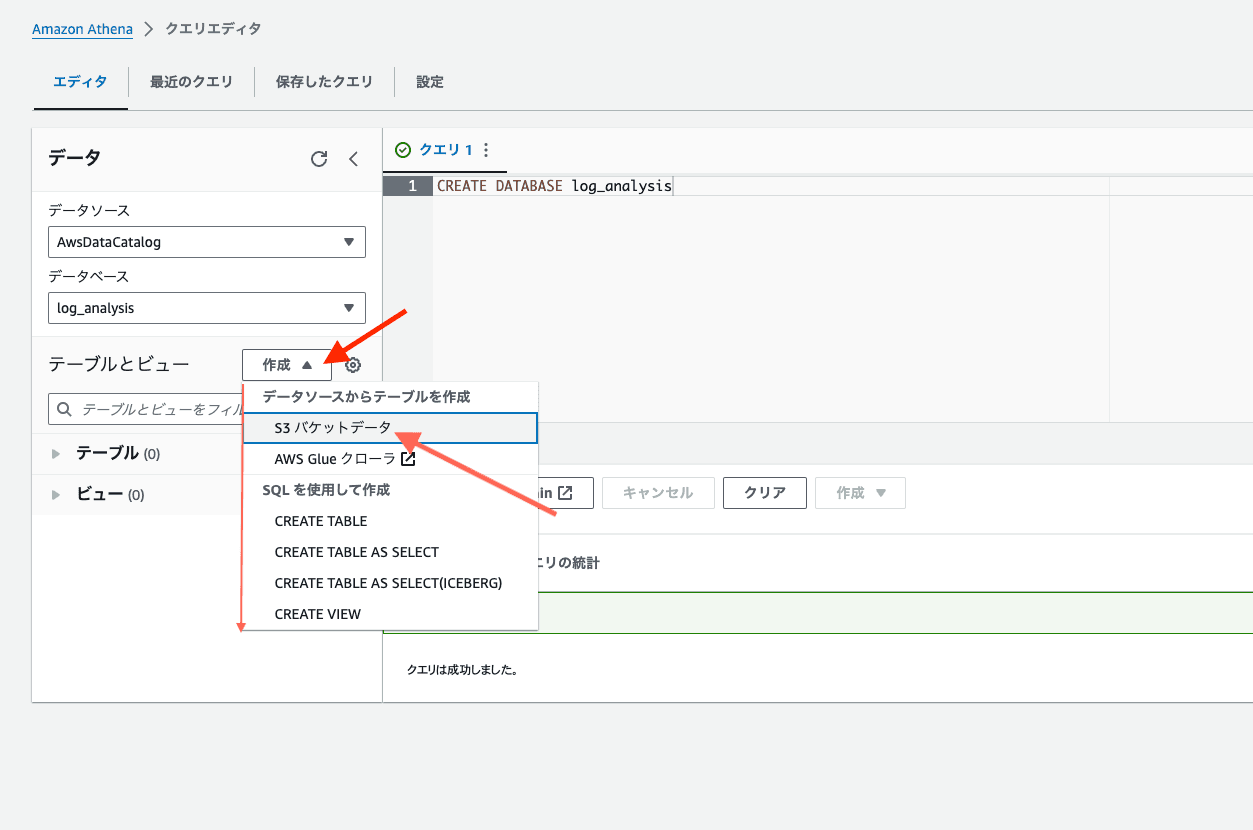Open the AwsDataCatalog data source dropdown

(x=206, y=242)
